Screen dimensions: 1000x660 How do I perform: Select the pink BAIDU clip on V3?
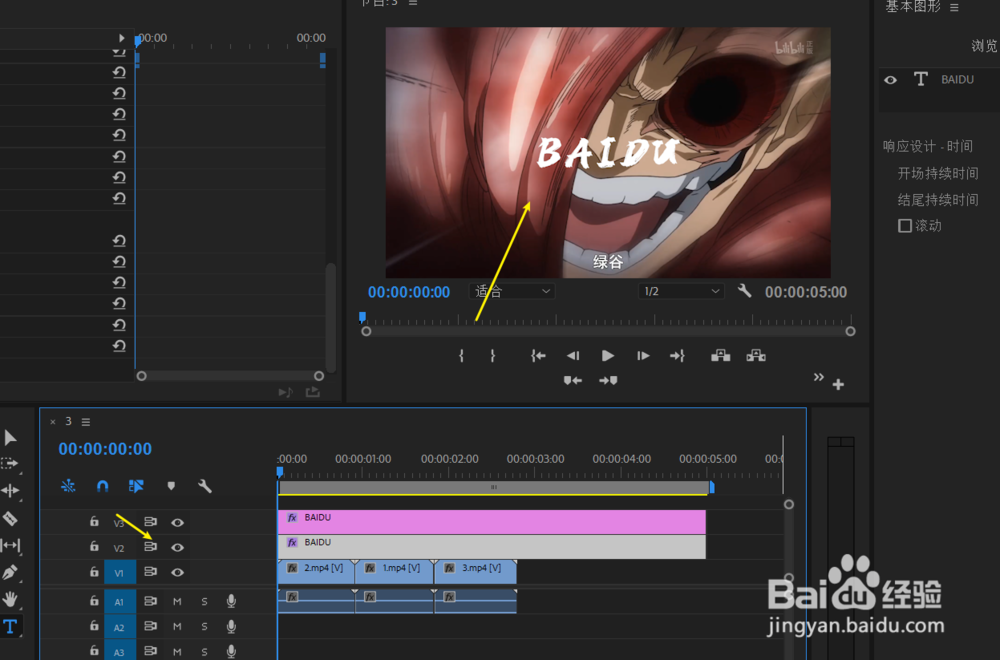tap(492, 522)
